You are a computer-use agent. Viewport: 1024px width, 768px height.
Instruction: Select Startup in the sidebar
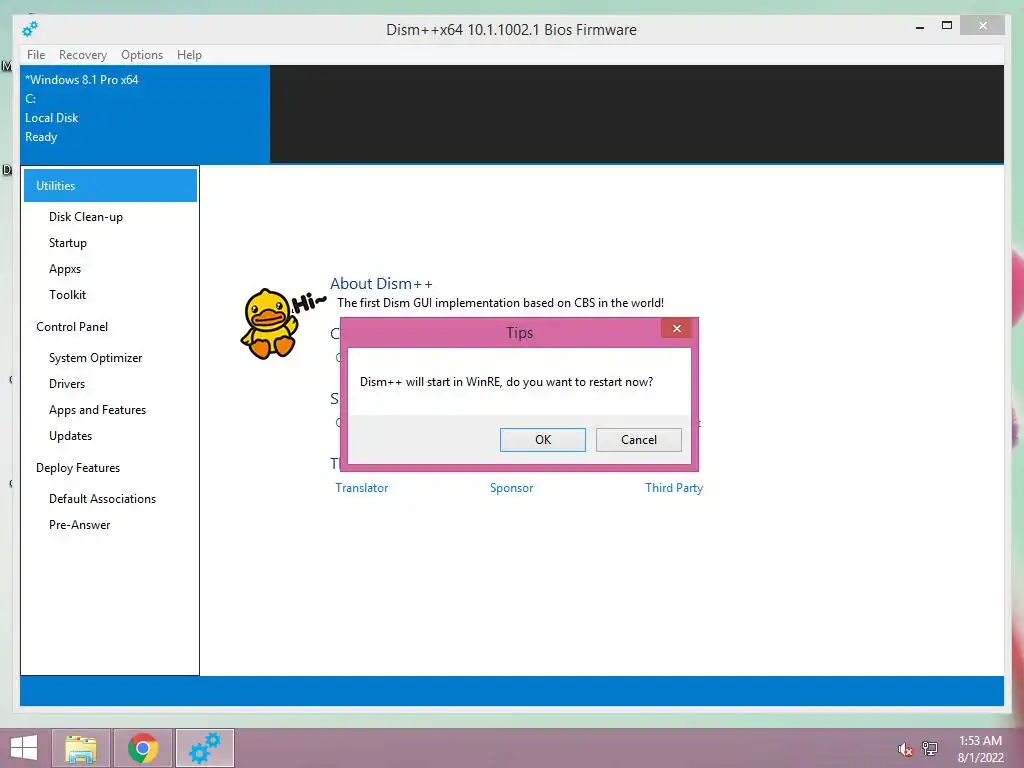(x=68, y=243)
